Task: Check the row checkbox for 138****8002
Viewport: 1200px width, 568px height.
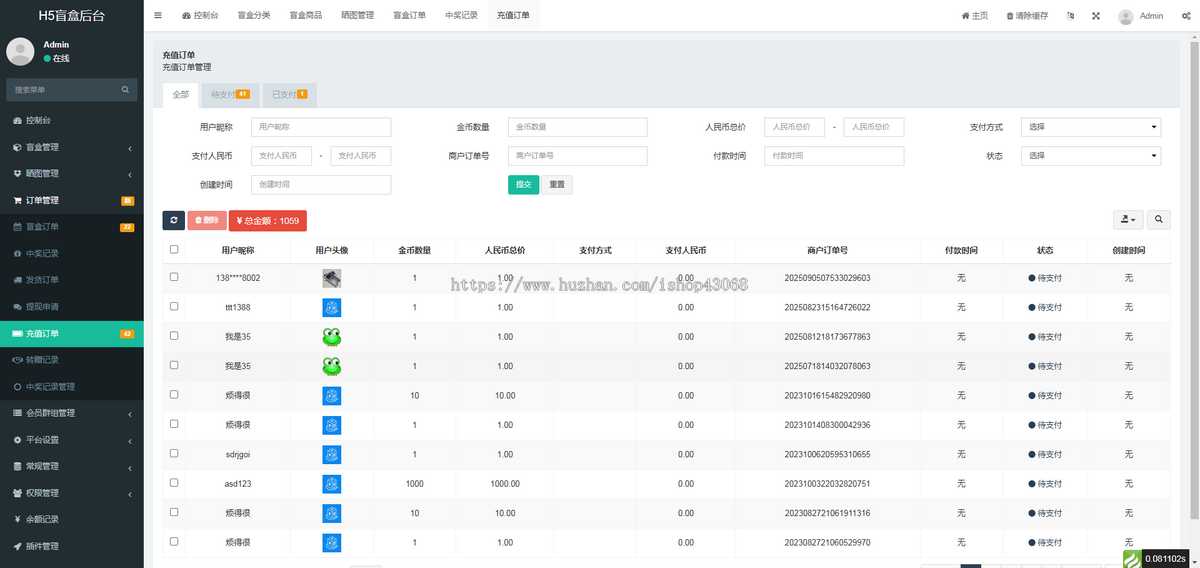Action: tap(174, 277)
